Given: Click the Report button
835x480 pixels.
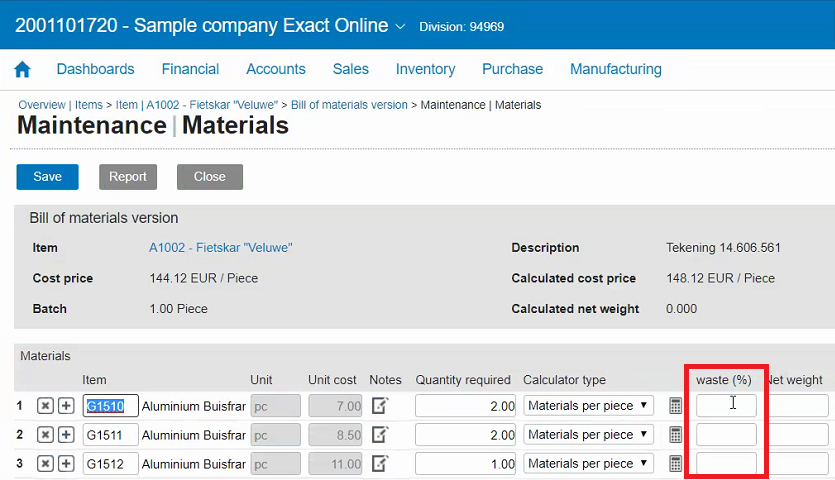Looking at the screenshot, I should click(128, 177).
